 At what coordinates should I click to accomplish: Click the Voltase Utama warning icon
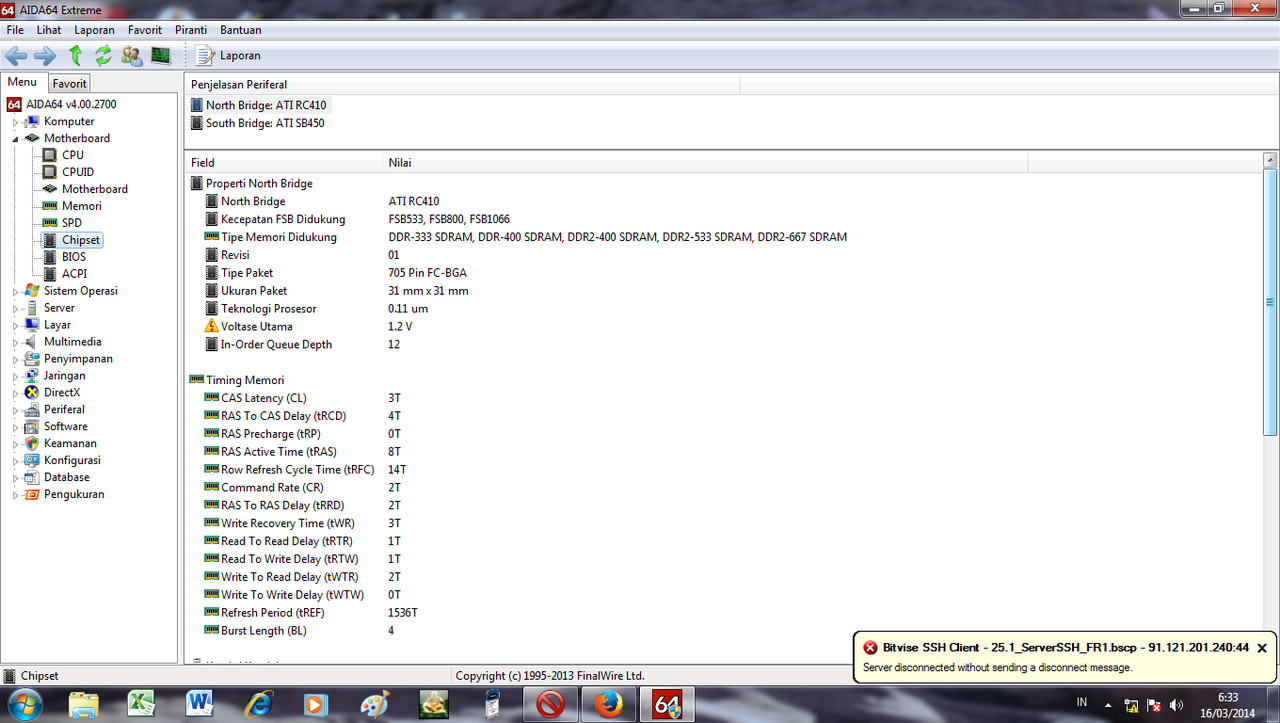tap(212, 327)
